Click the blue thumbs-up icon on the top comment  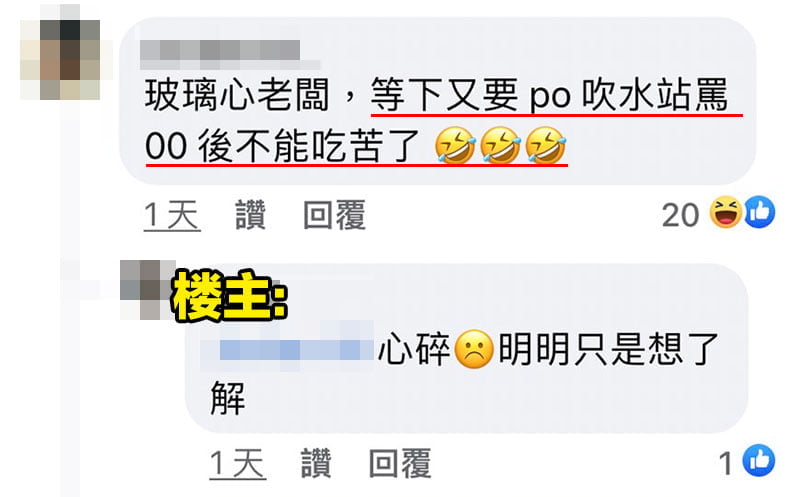point(760,212)
